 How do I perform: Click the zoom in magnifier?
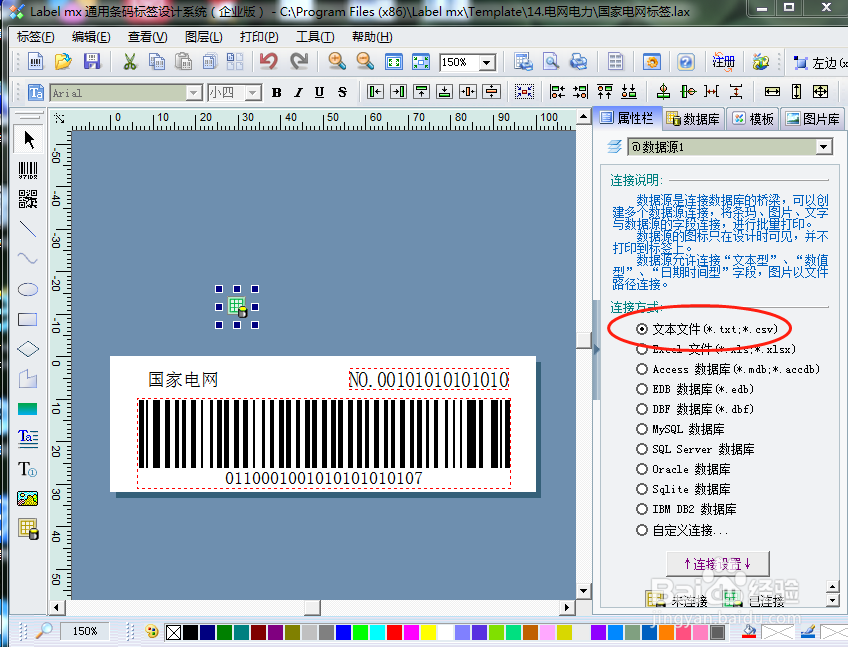(x=337, y=61)
